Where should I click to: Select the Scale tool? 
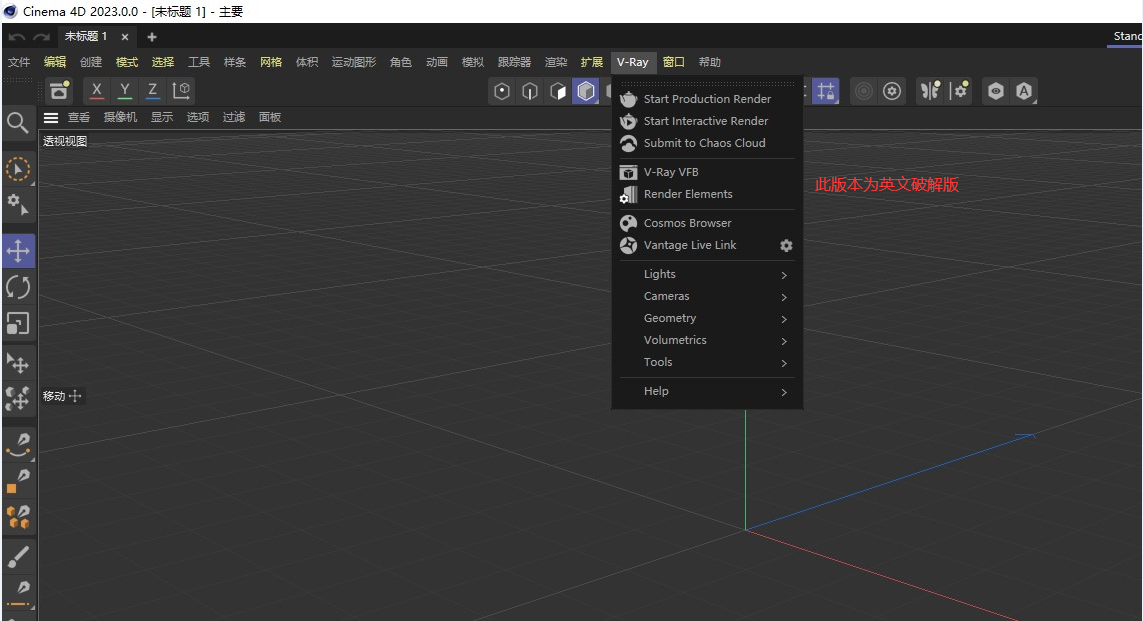(x=18, y=322)
